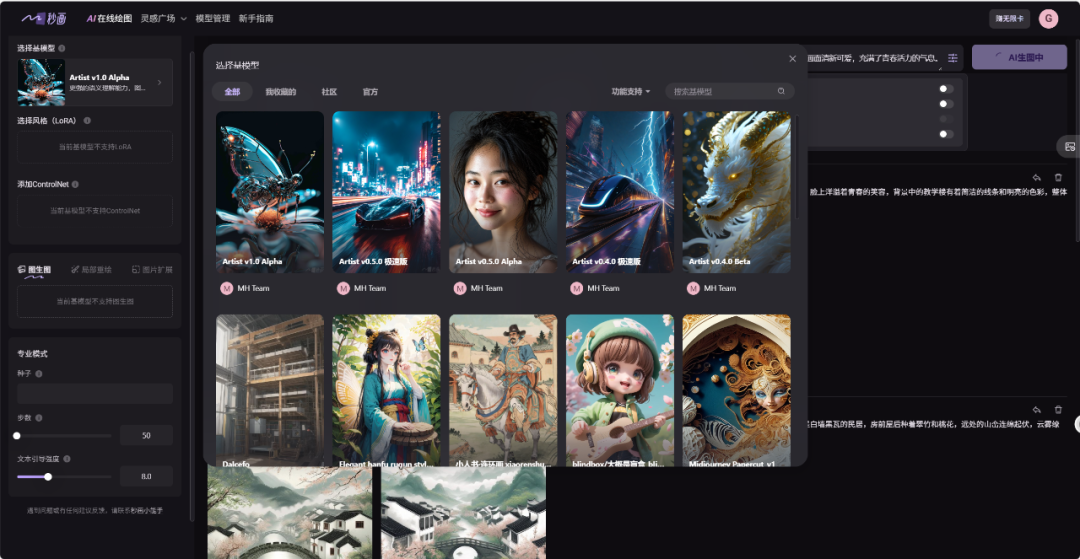The width and height of the screenshot is (1080, 559).
Task: Expand the Artist v1.0 Alpha base model chevron
Action: 160,83
